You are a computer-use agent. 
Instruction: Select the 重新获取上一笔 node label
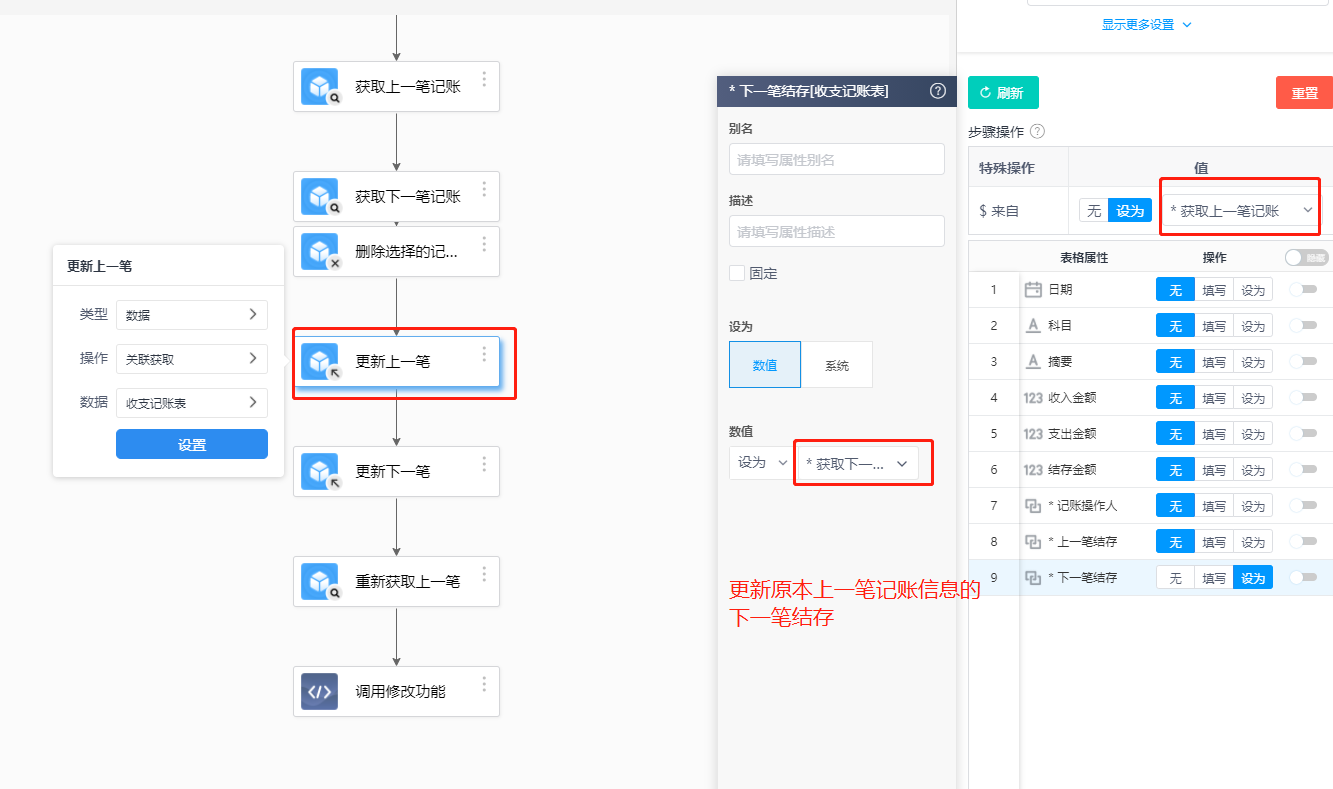(408, 582)
